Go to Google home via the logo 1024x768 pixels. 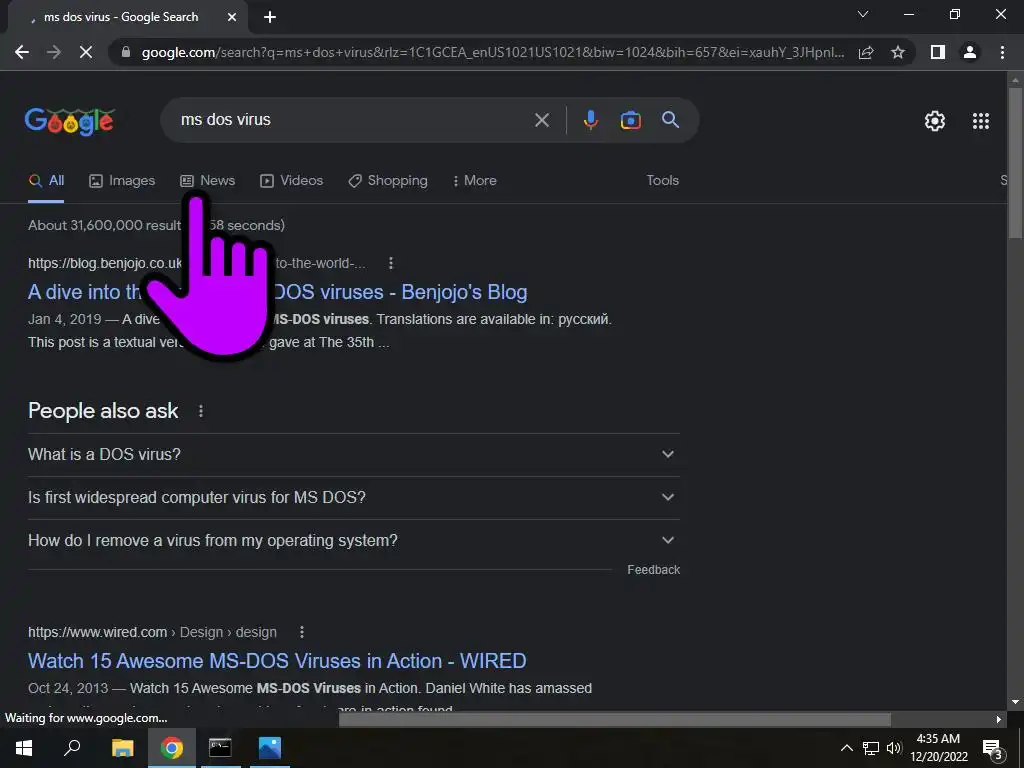click(x=70, y=121)
